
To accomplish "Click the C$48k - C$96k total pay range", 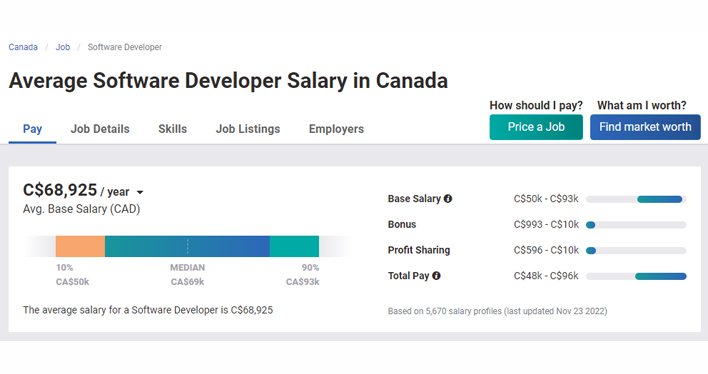I will (546, 276).
